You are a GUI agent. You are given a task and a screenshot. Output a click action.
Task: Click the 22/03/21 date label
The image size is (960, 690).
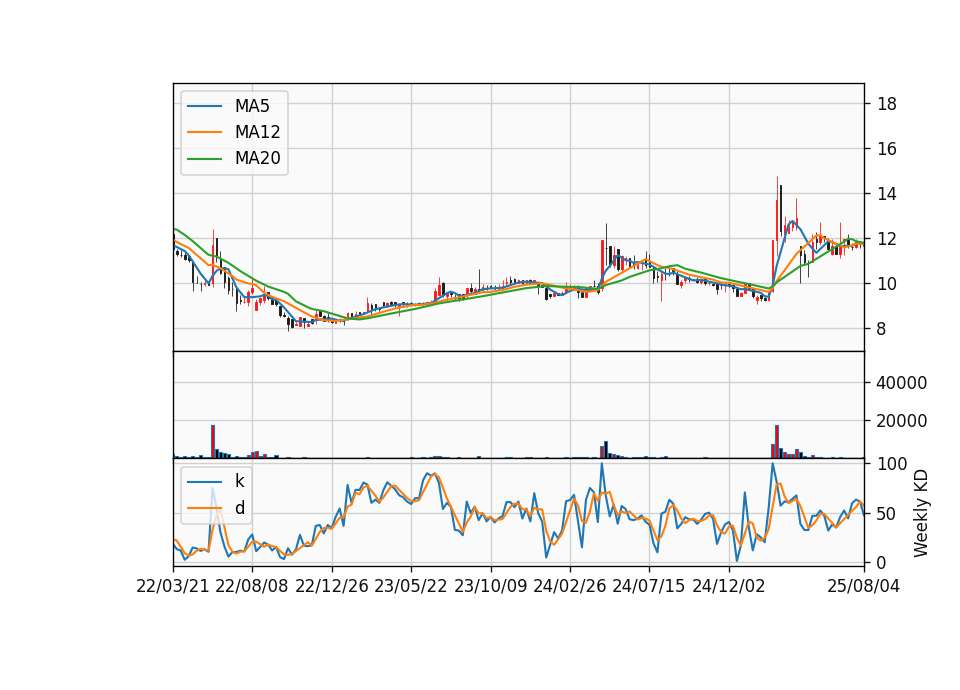point(173,586)
